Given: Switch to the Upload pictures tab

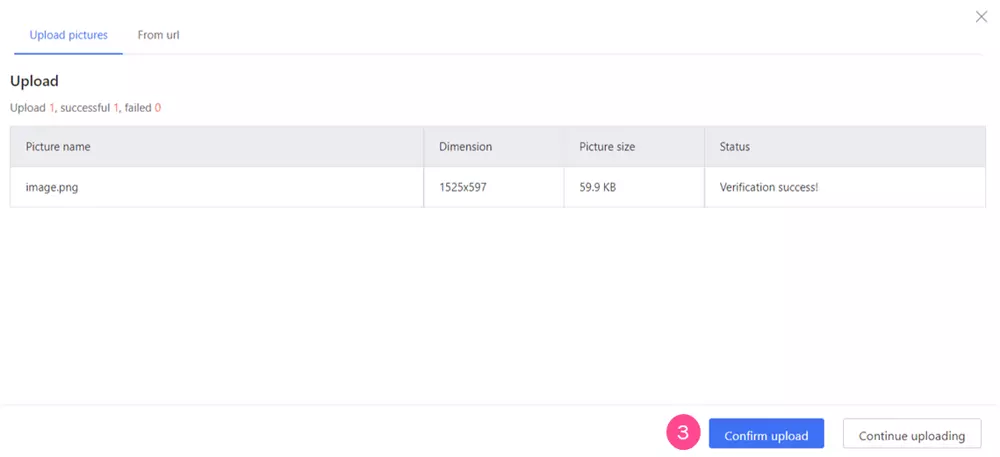Looking at the screenshot, I should [68, 35].
